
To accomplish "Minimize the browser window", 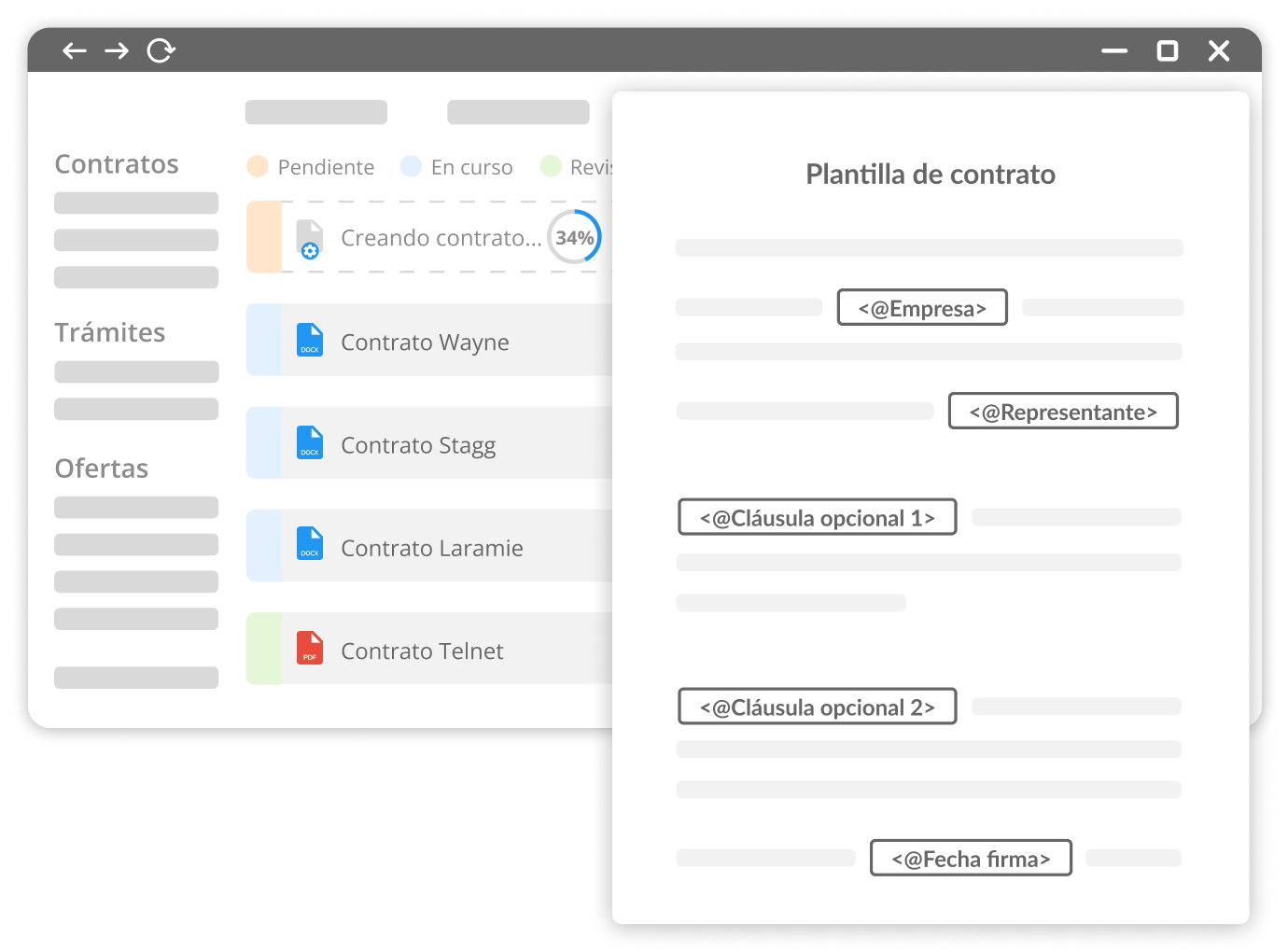I will pyautogui.click(x=1114, y=51).
